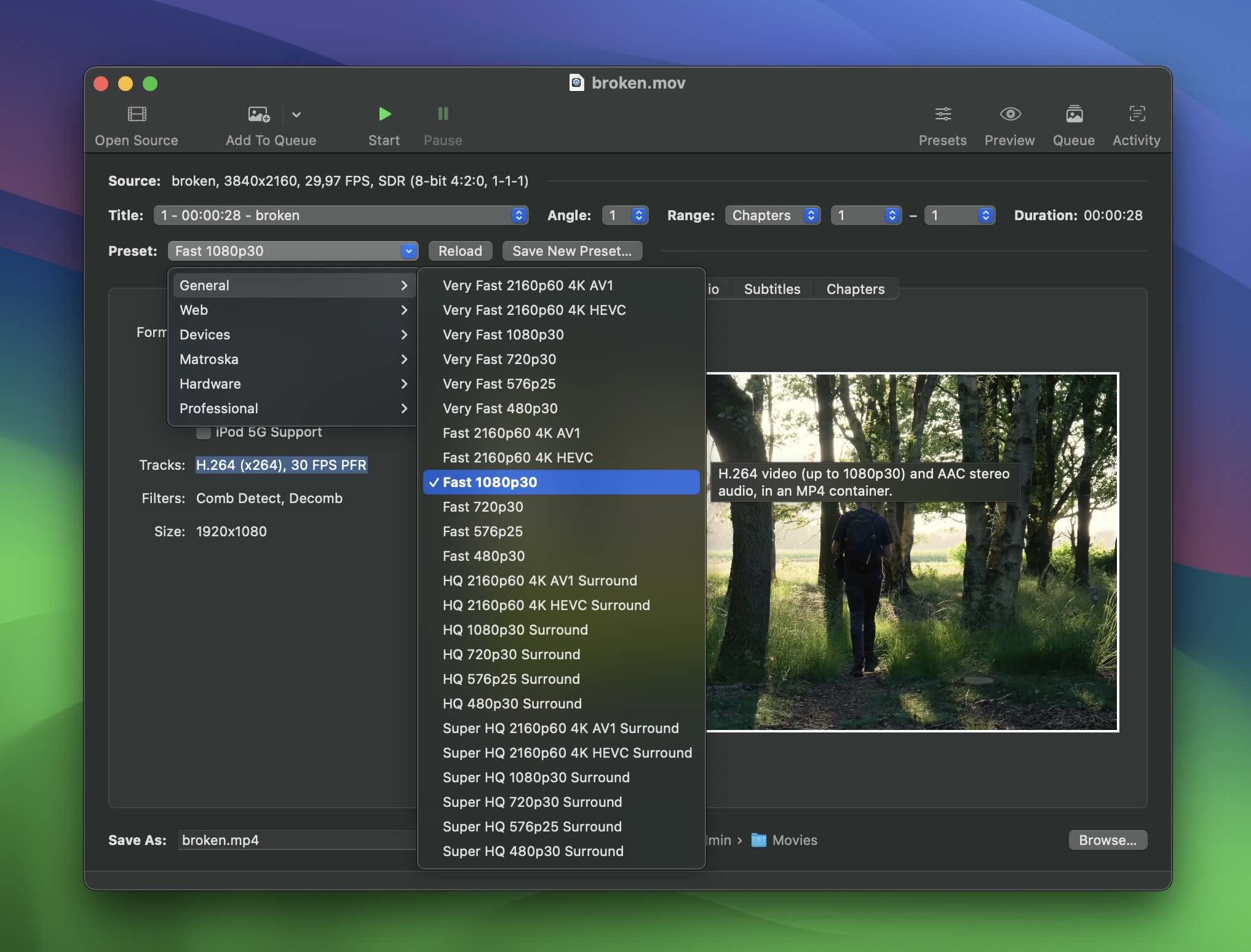Click the broken.mov document icon in title bar
This screenshot has width=1251, height=952.
tap(576, 82)
